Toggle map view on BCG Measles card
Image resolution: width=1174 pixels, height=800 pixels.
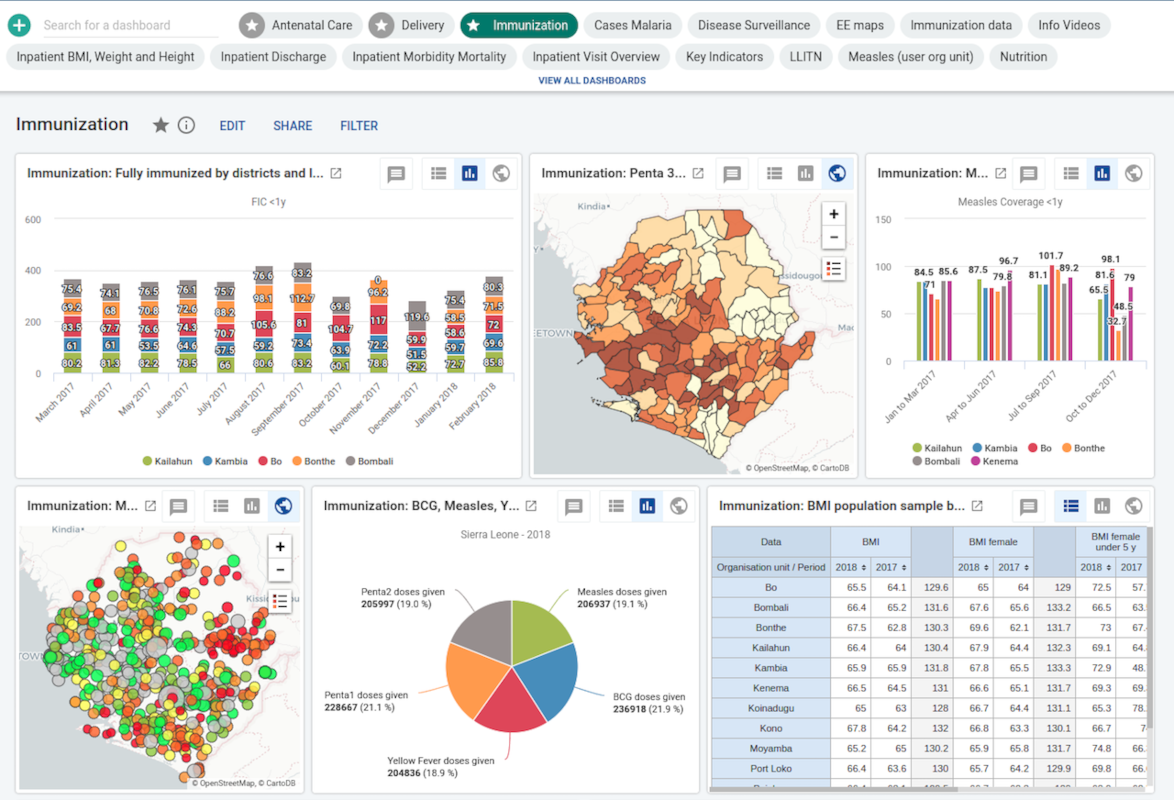pyautogui.click(x=679, y=506)
